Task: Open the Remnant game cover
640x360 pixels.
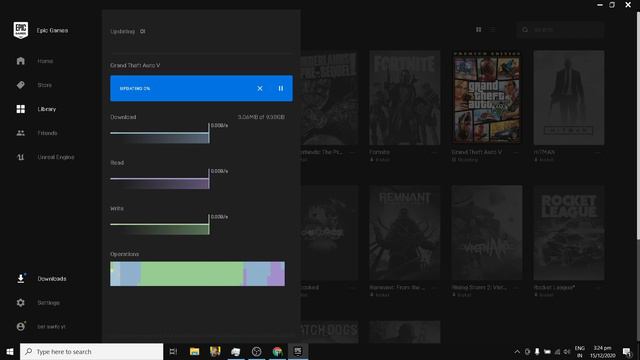Action: click(404, 233)
